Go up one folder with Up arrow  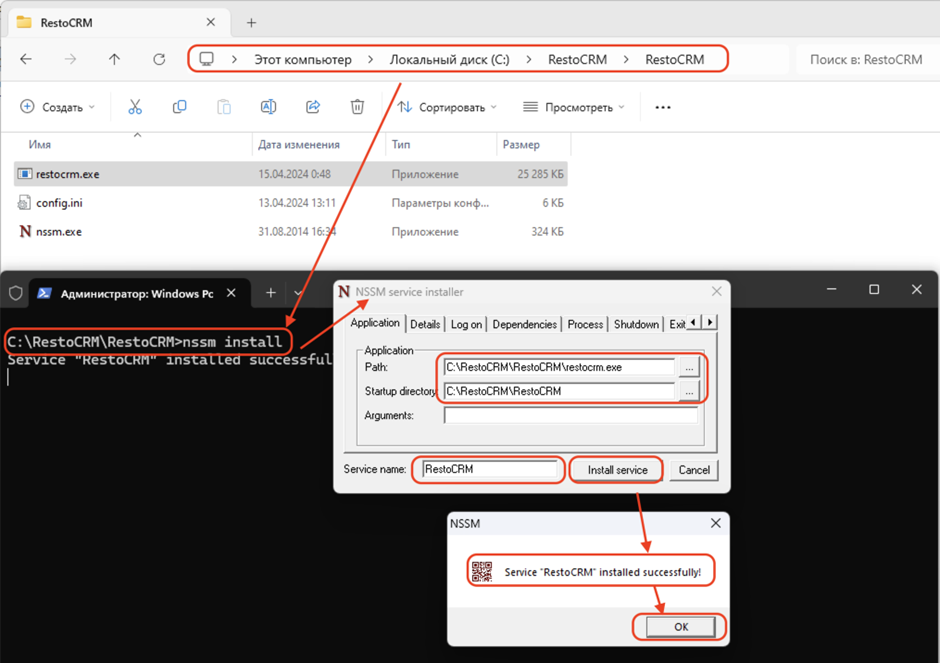114,59
